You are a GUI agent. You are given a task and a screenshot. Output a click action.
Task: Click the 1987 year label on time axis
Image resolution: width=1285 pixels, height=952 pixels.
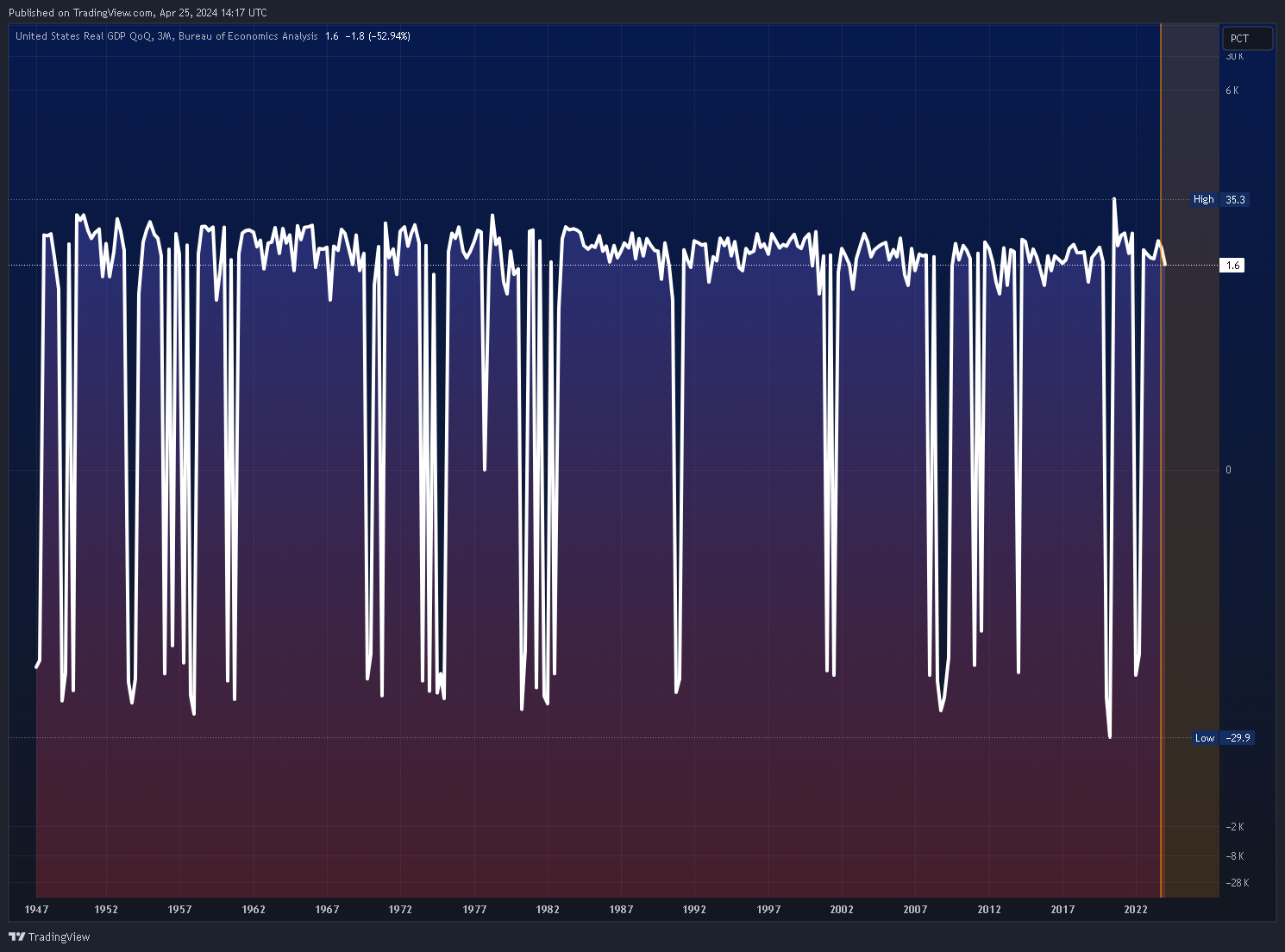coord(621,910)
